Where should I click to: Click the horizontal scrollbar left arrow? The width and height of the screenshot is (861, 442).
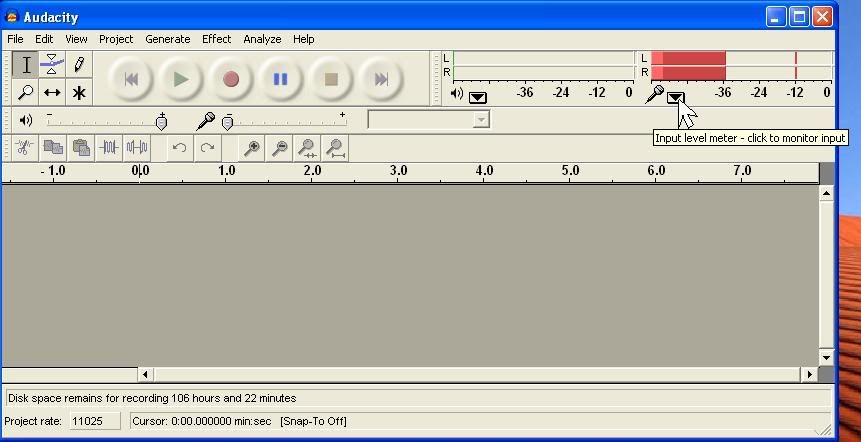coord(145,374)
